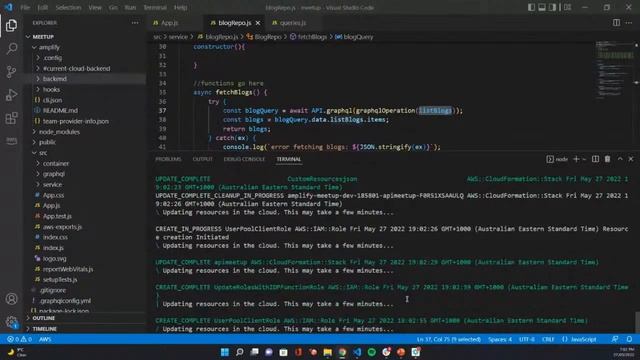640x360 pixels.
Task: Click the AWS status bar entry
Action: click(45, 339)
